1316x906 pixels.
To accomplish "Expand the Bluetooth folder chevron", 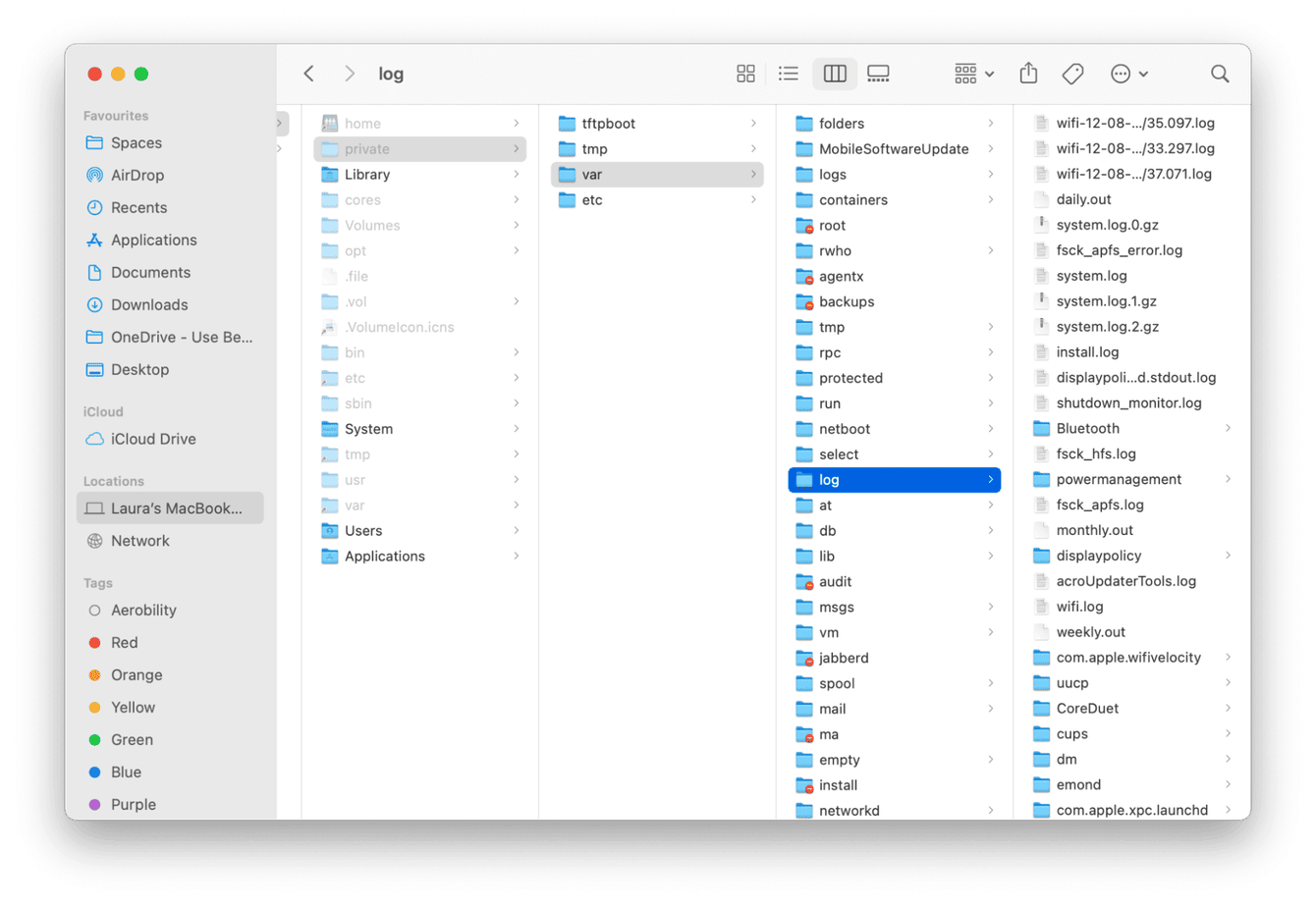I will click(x=1228, y=428).
